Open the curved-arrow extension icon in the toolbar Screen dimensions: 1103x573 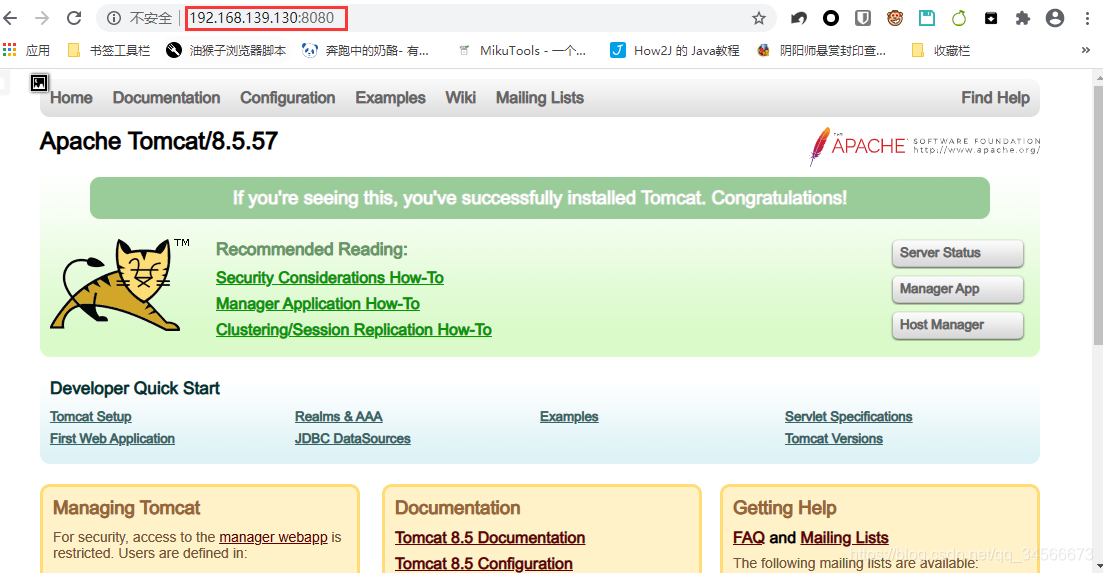click(x=798, y=18)
